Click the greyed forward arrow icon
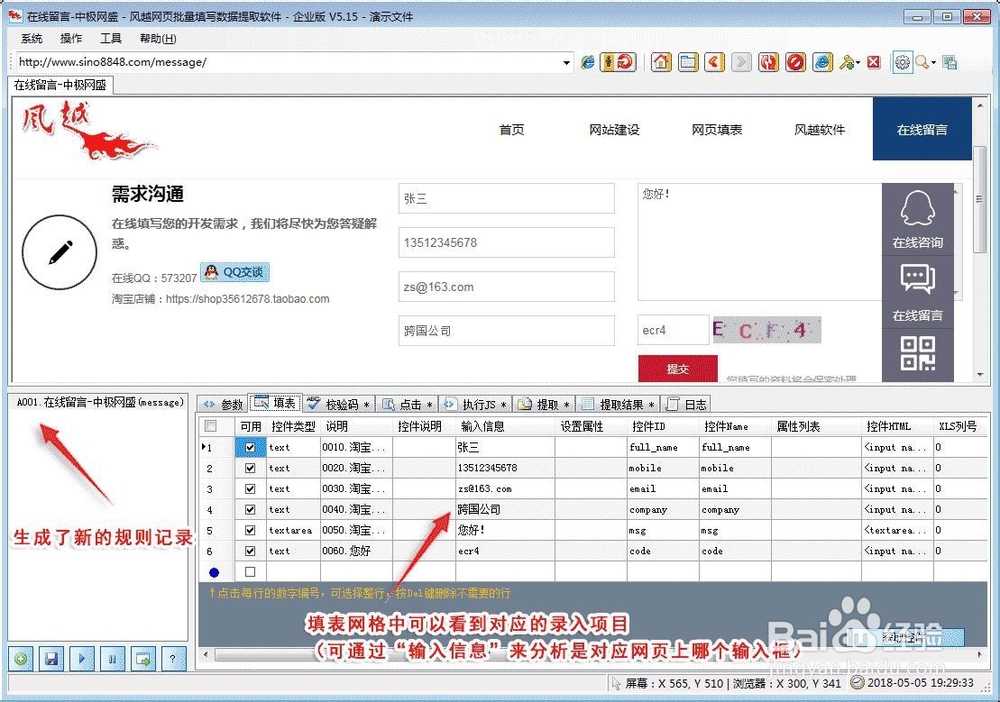1000x702 pixels. click(x=741, y=62)
